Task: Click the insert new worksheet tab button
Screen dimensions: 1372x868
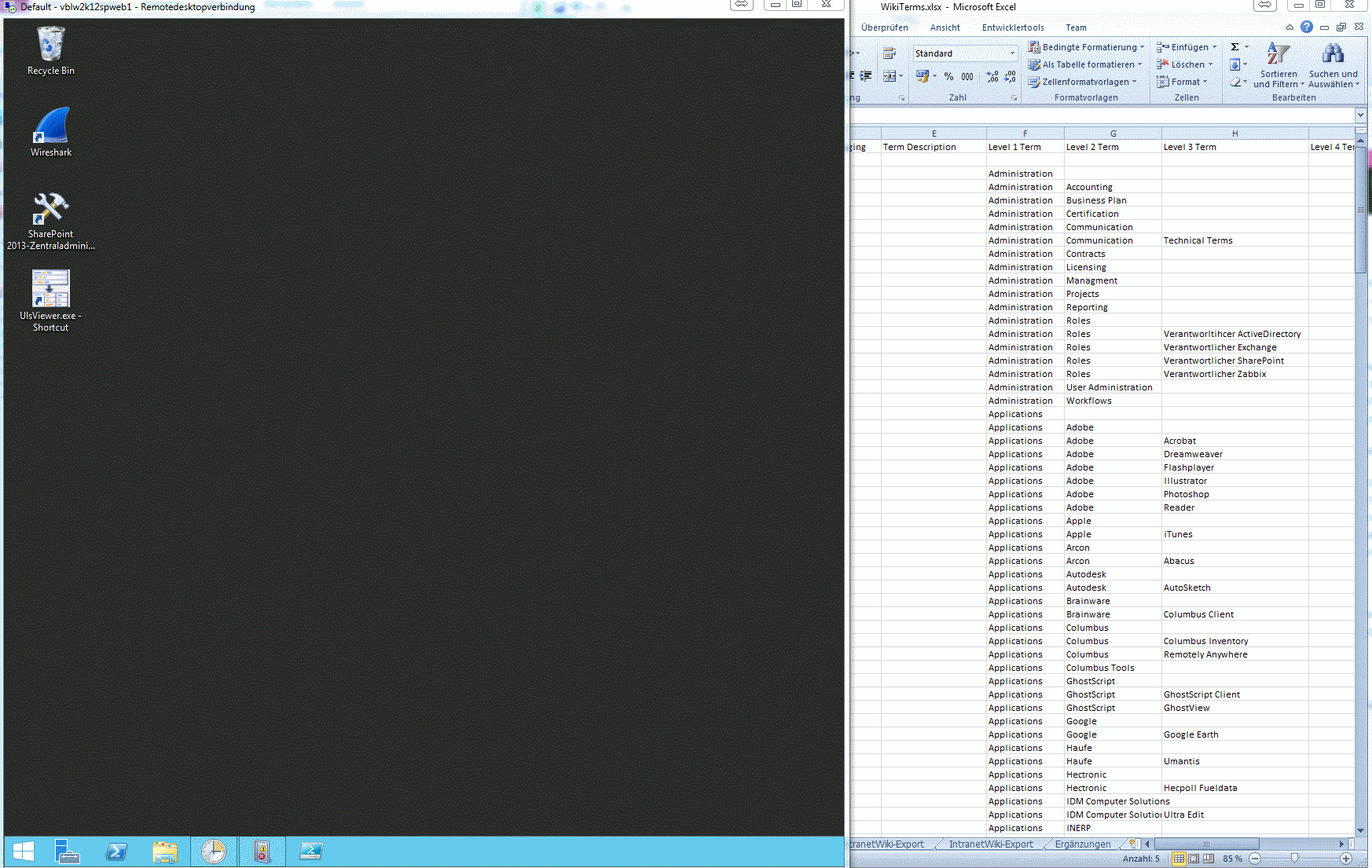Action: point(1132,843)
